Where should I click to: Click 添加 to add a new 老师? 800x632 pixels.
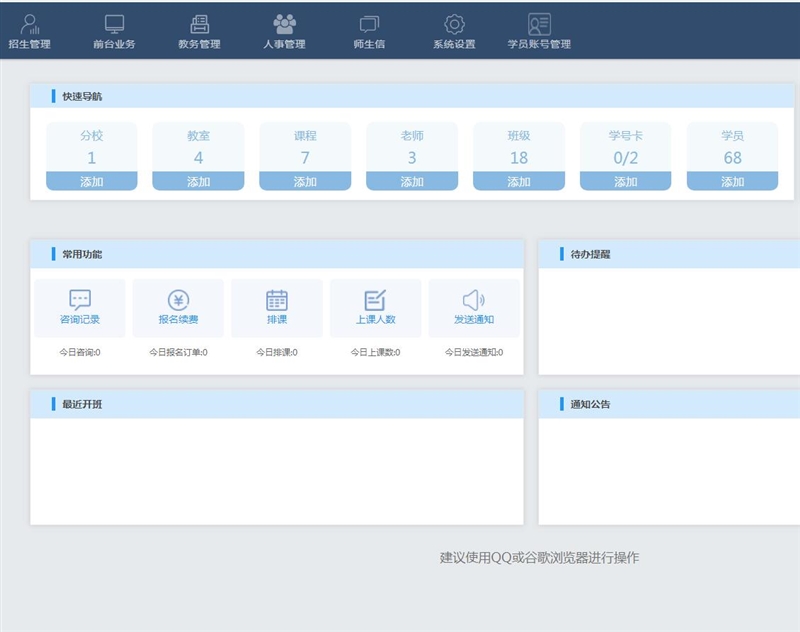(x=411, y=181)
